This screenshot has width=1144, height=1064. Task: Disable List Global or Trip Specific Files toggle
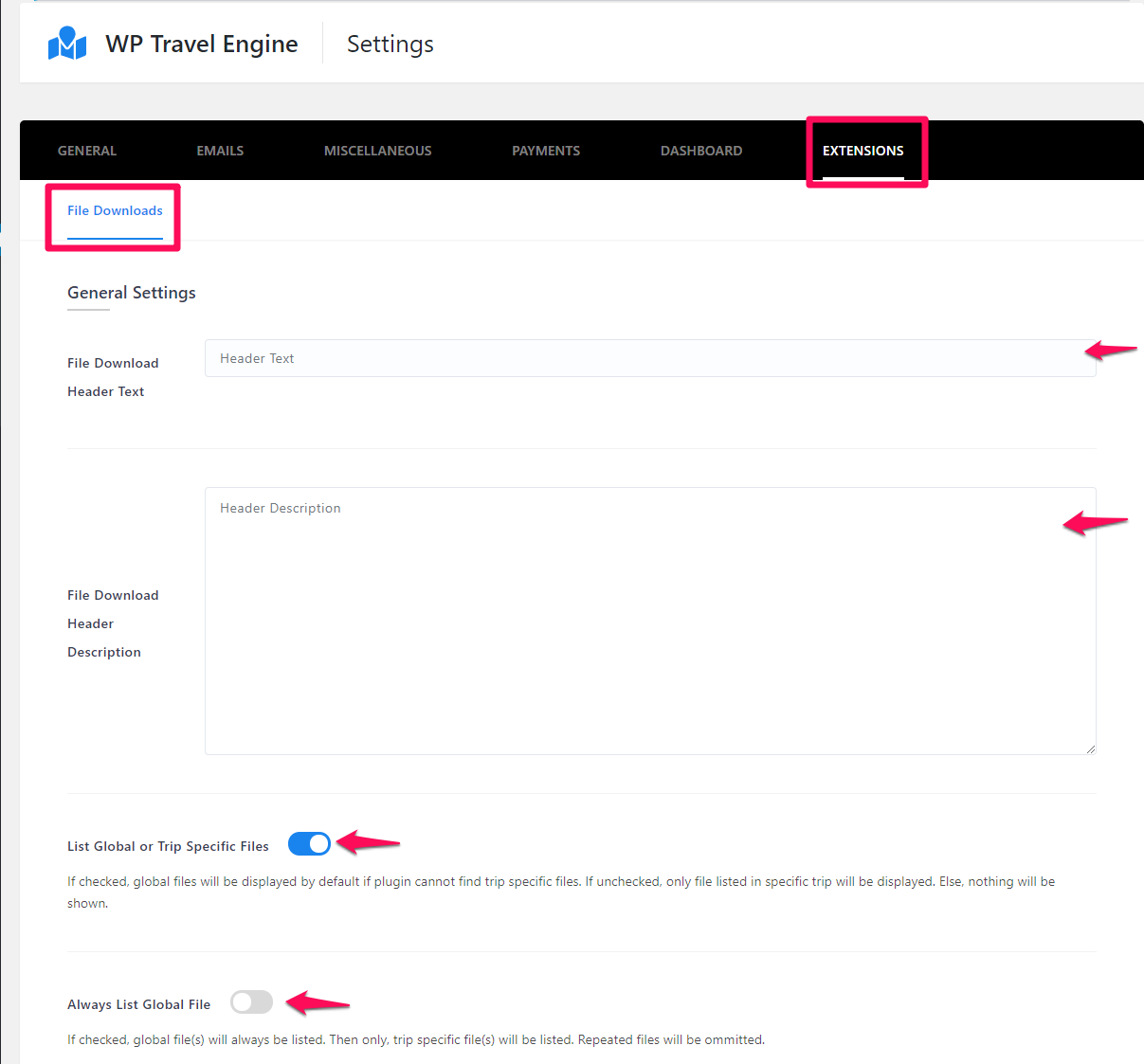pyautogui.click(x=309, y=844)
